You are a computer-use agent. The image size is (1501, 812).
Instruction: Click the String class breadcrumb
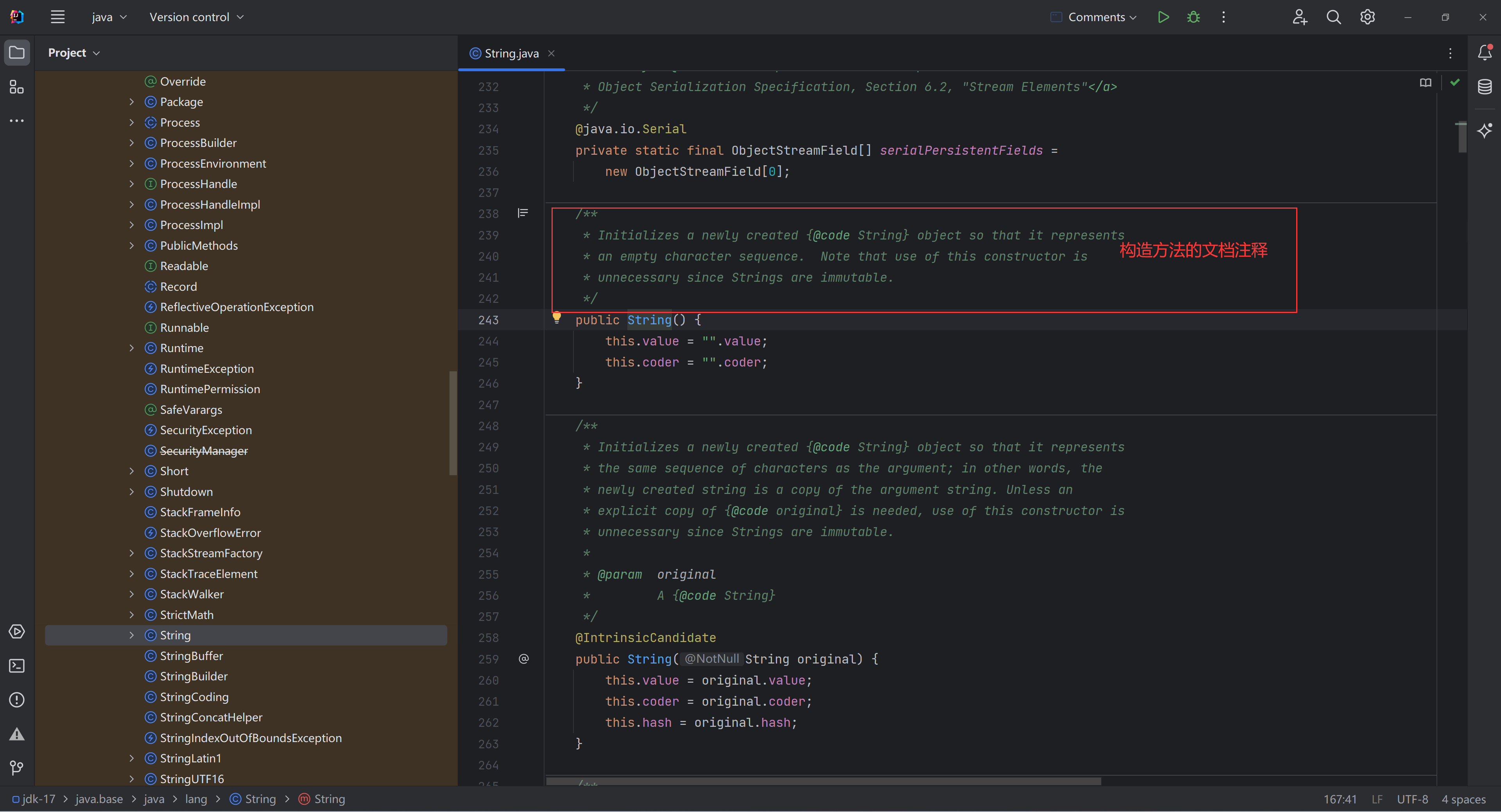tap(253, 799)
